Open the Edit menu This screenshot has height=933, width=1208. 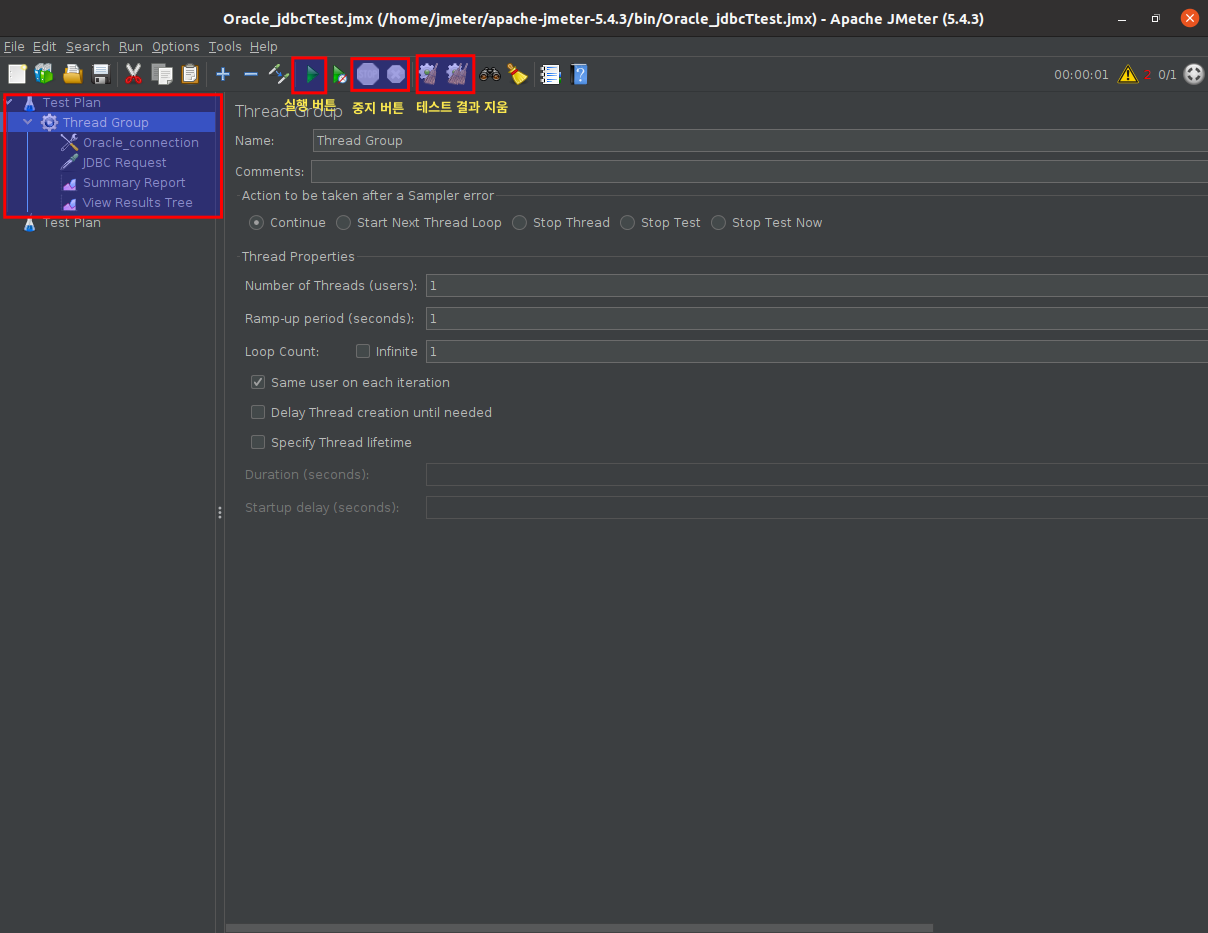pos(44,46)
